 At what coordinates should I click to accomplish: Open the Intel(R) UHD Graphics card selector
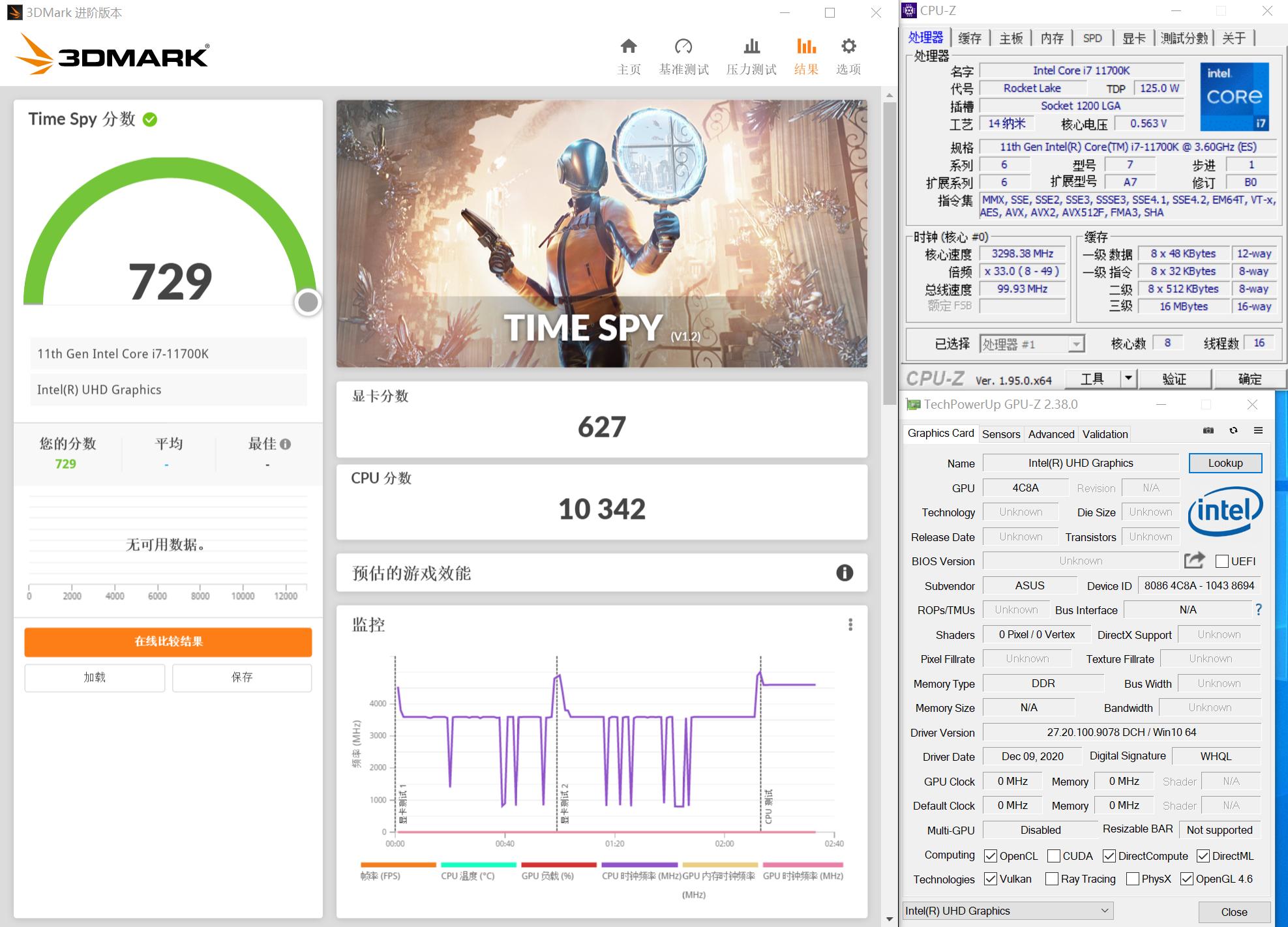[1006, 910]
